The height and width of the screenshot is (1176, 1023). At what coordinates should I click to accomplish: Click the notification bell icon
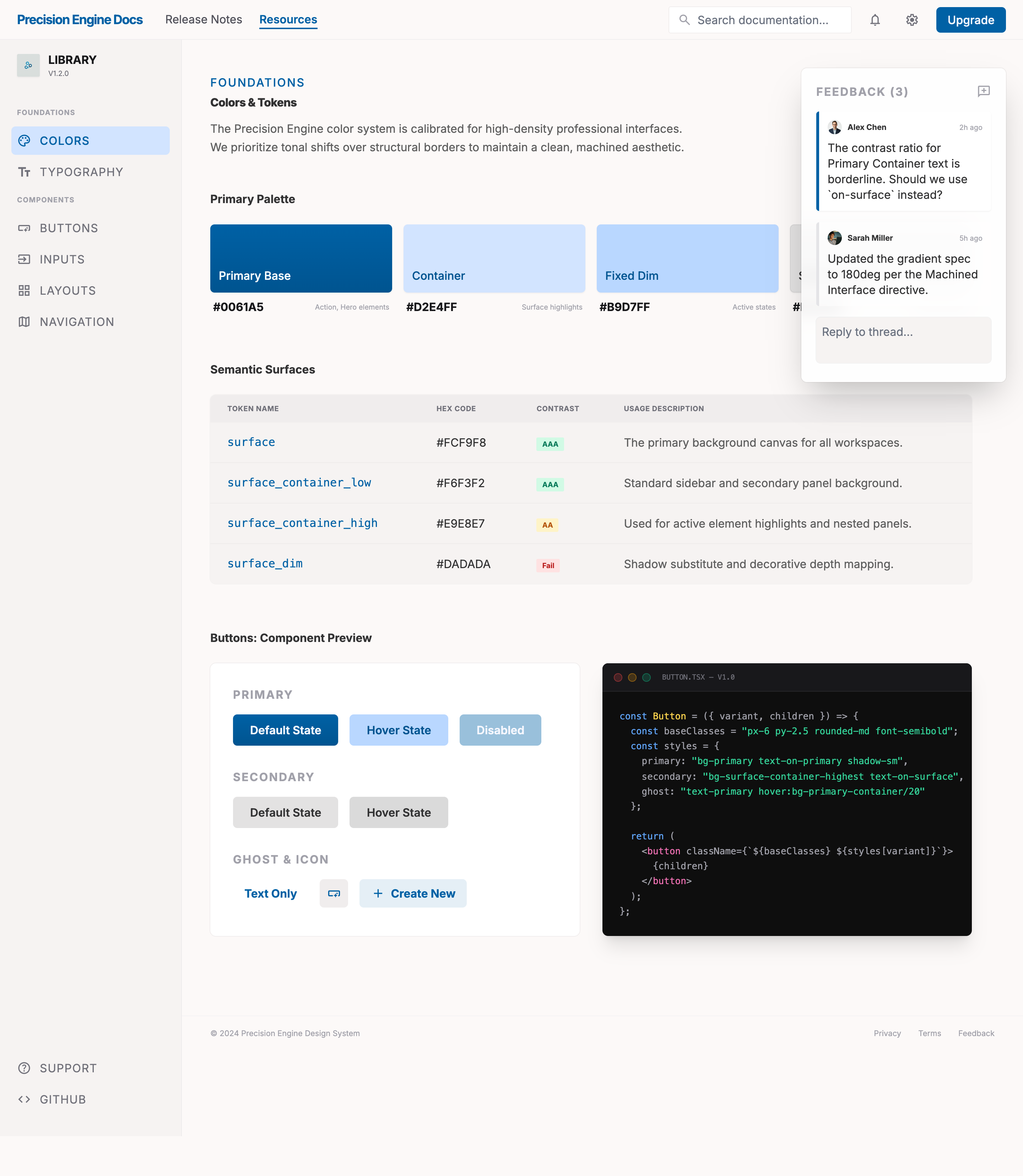coord(875,20)
